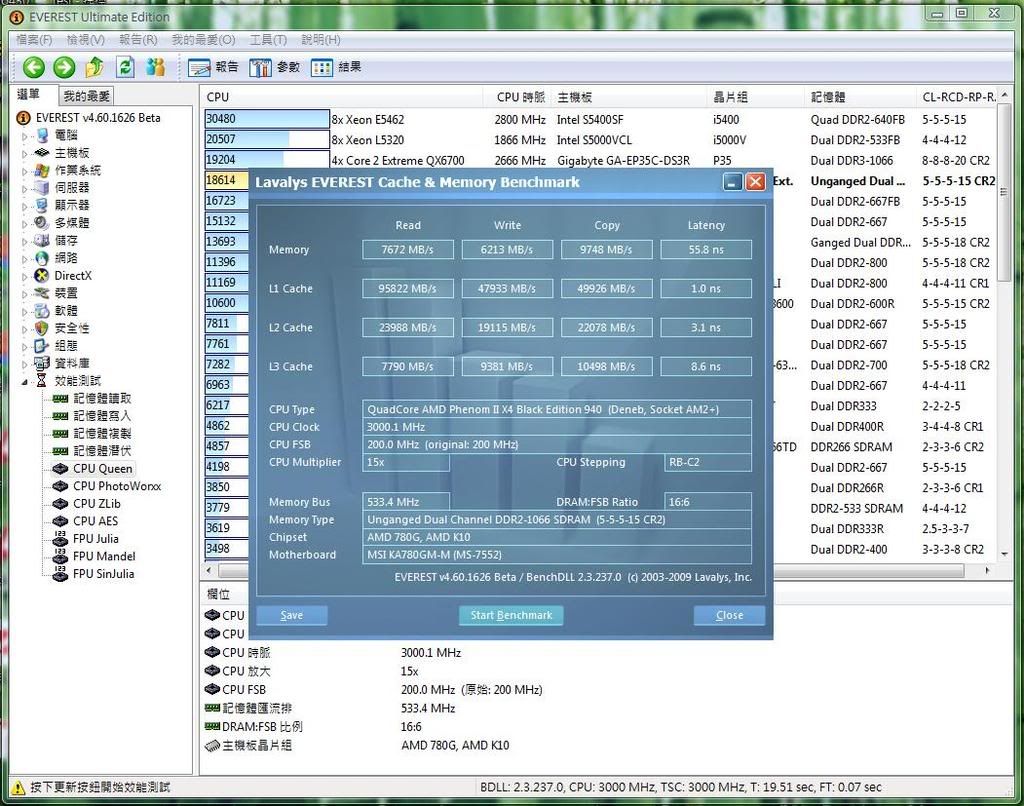The image size is (1024, 806).
Task: Open the 參數 parameters toolbar button
Action: [274, 67]
